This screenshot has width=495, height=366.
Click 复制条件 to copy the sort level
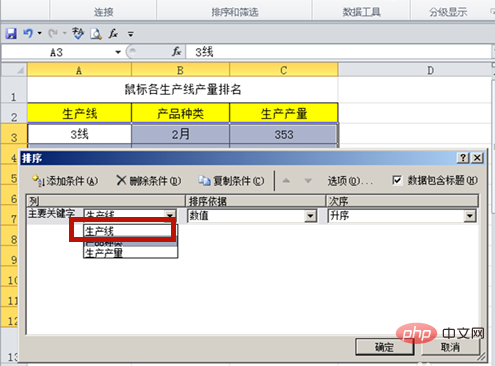[x=231, y=181]
